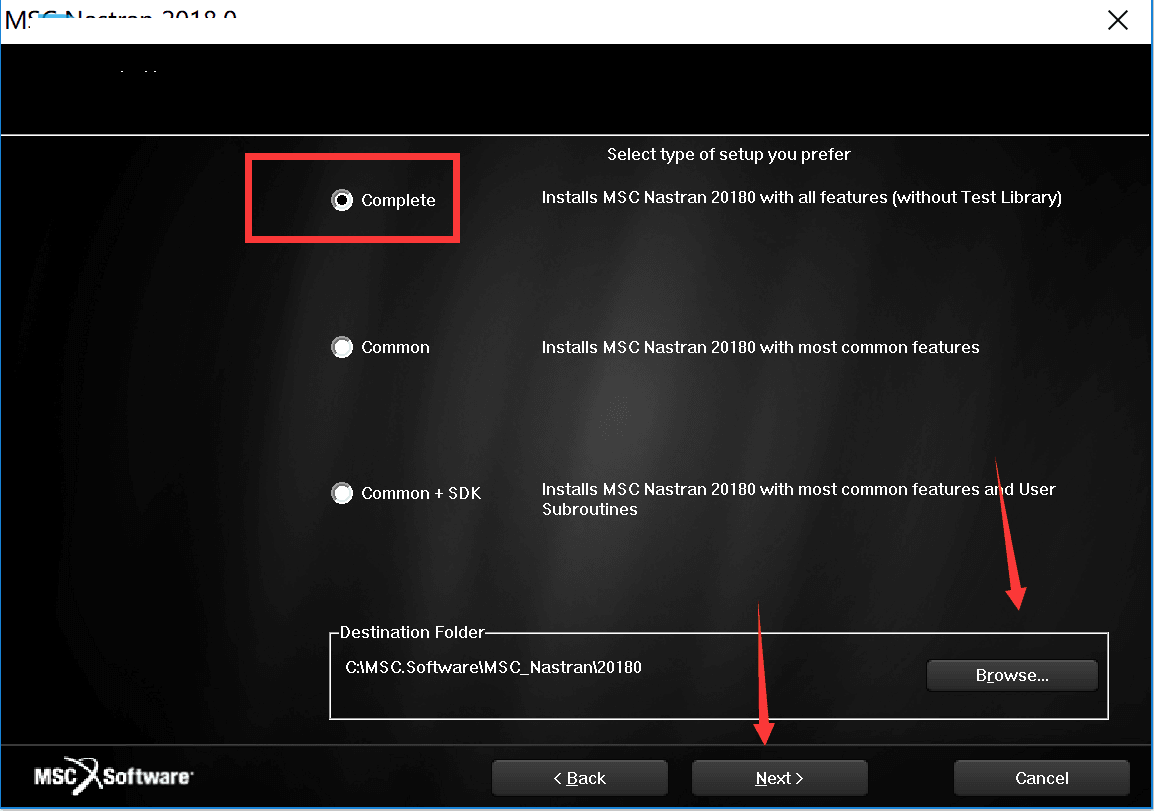Click 'Select type of setup you prefer' heading

coord(728,155)
